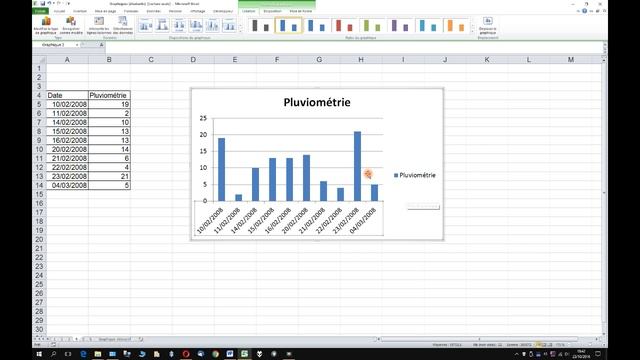640x360 pixels.
Task: Open the Formules ribbon tab
Action: (131, 11)
